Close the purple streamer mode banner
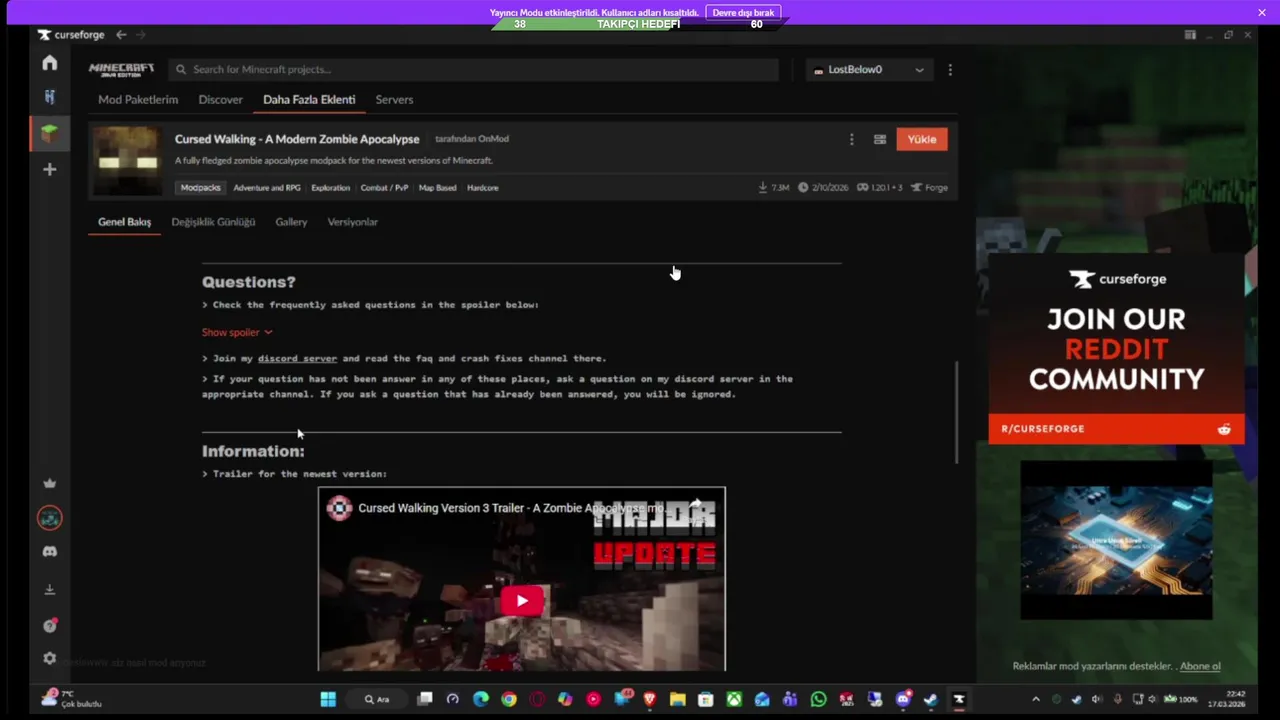 [x=1262, y=12]
